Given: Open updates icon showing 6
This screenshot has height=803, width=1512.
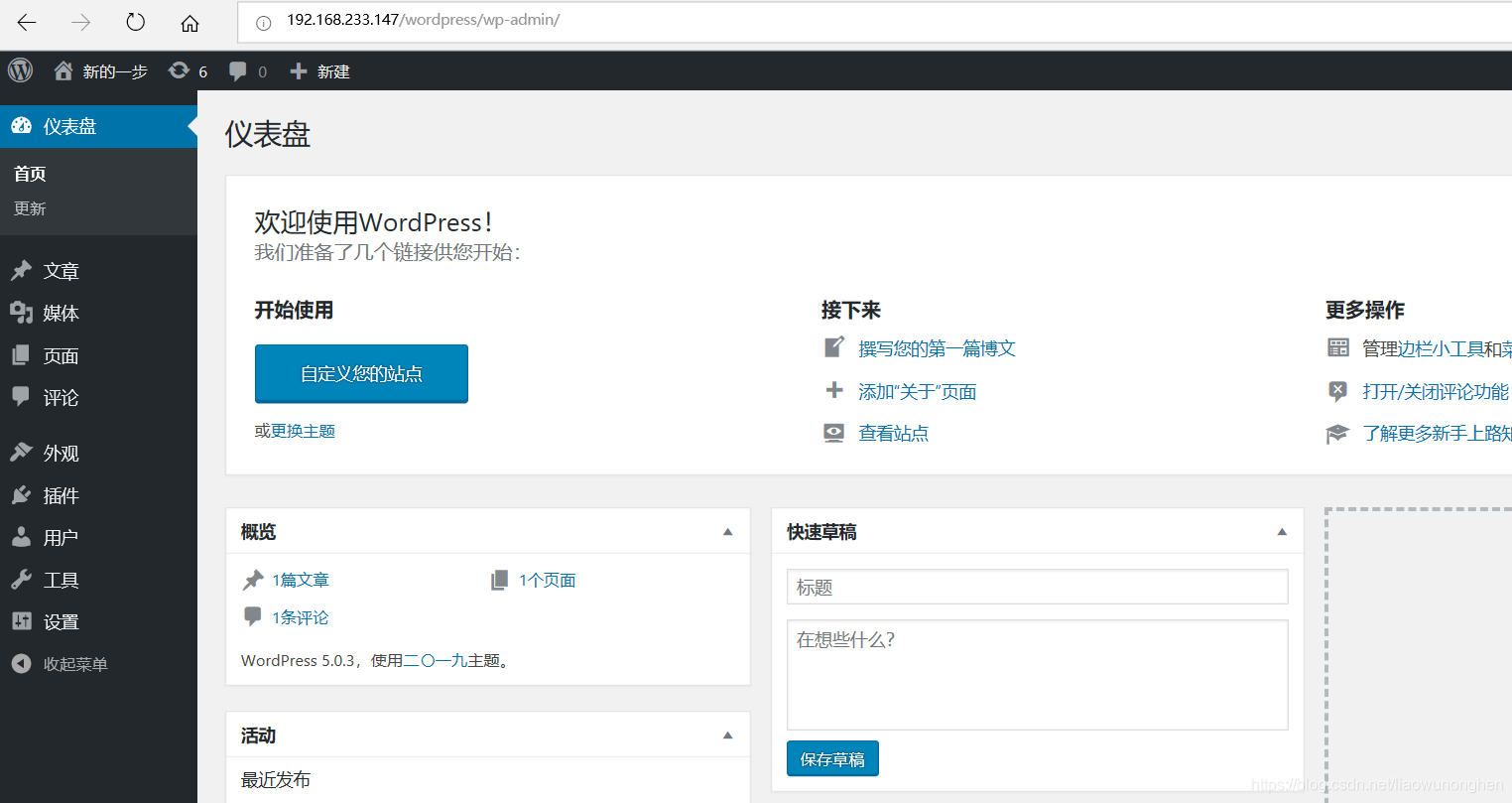Looking at the screenshot, I should (x=179, y=70).
